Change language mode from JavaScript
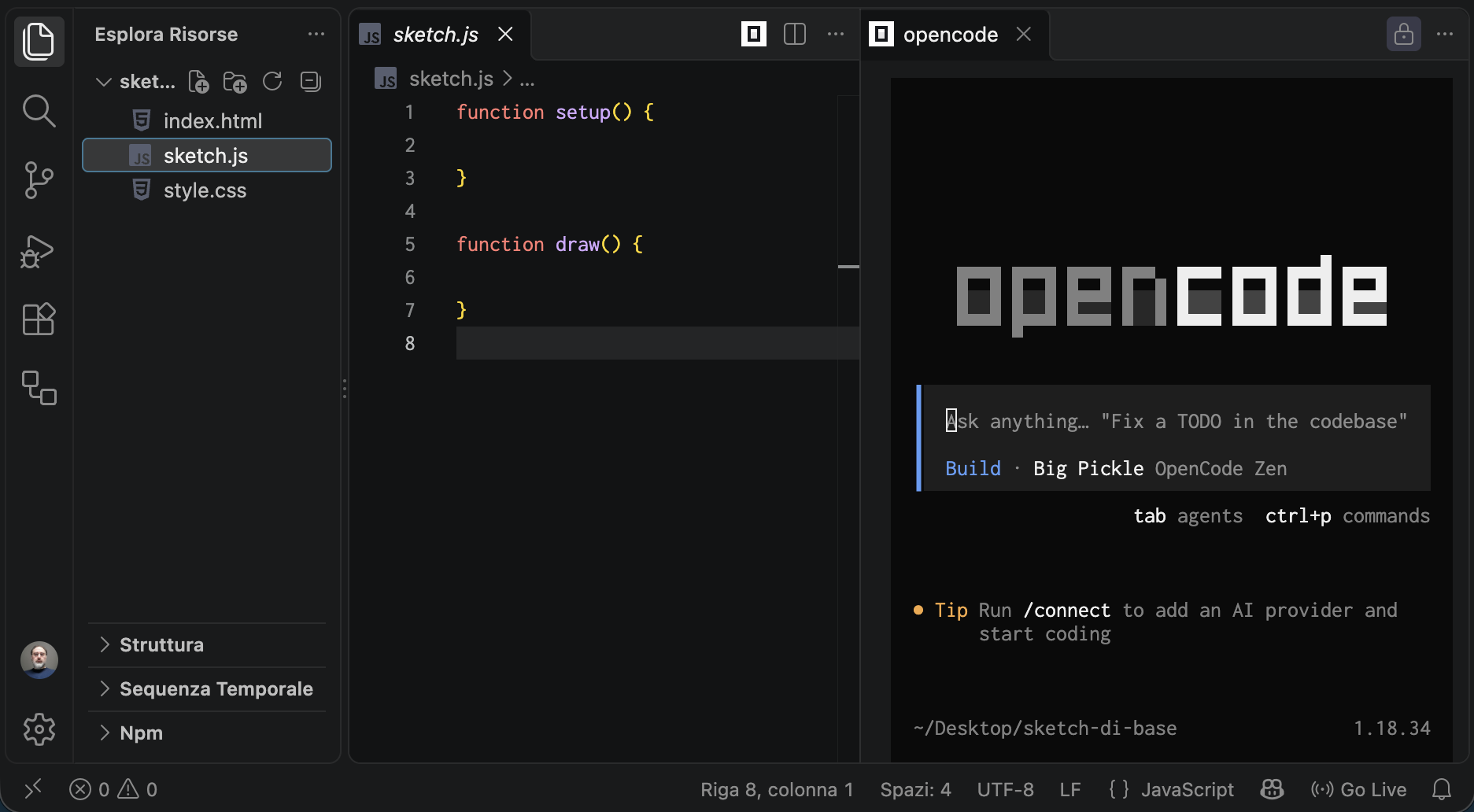This screenshot has height=812, width=1474. click(1188, 789)
